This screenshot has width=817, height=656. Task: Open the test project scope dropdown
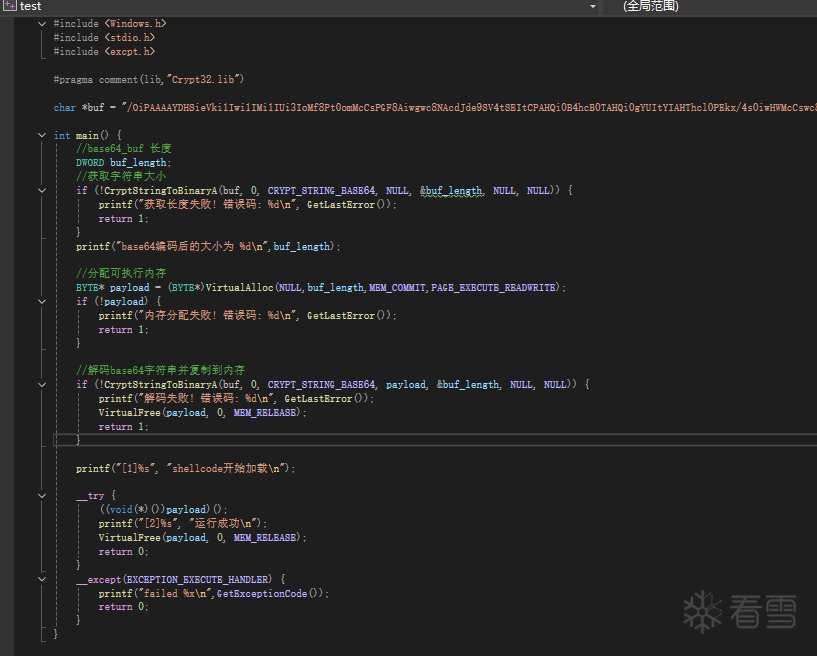(x=592, y=6)
